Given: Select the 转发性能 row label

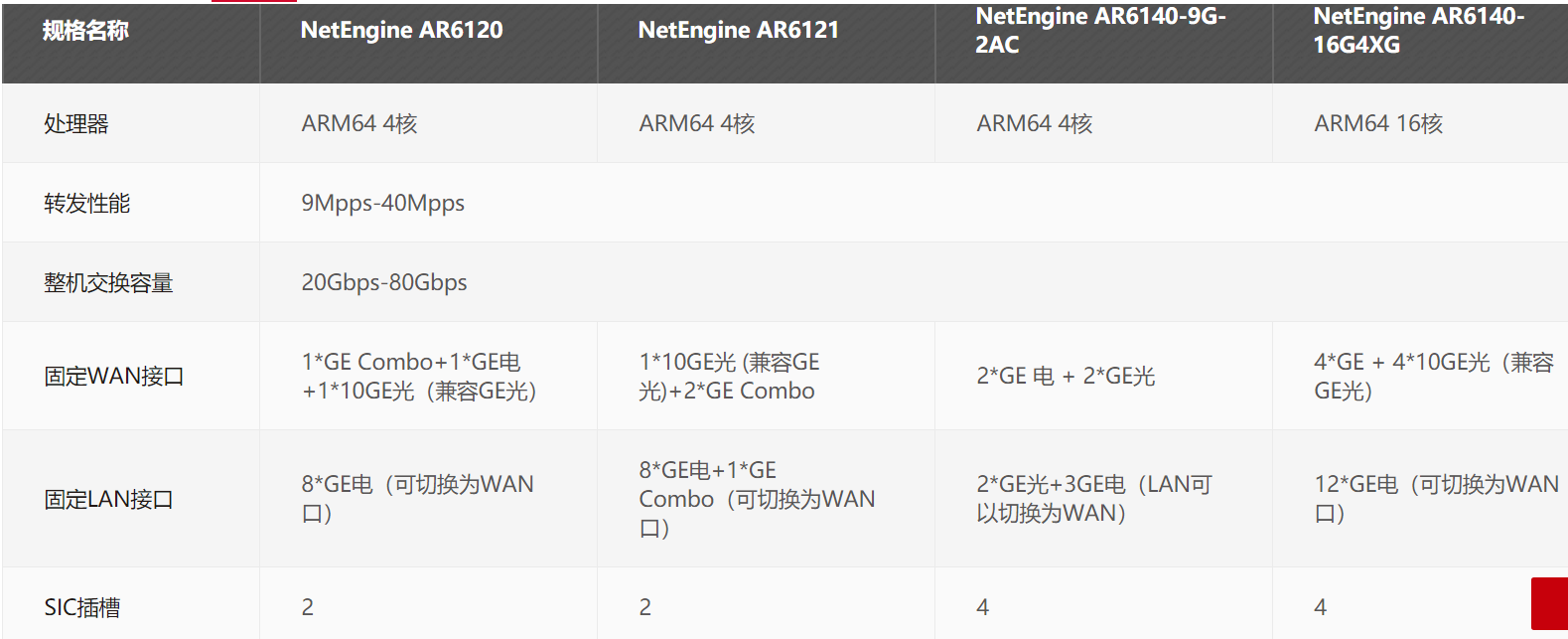Looking at the screenshot, I should pyautogui.click(x=86, y=204).
